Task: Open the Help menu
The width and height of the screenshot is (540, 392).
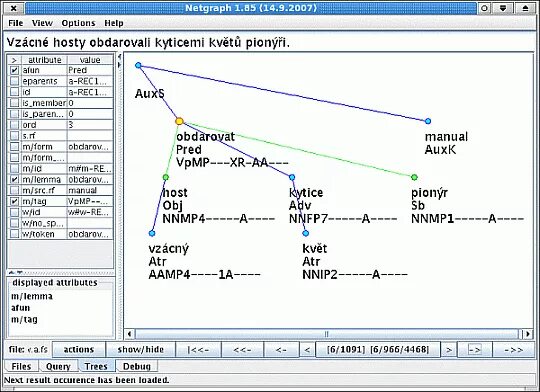Action: click(x=114, y=23)
